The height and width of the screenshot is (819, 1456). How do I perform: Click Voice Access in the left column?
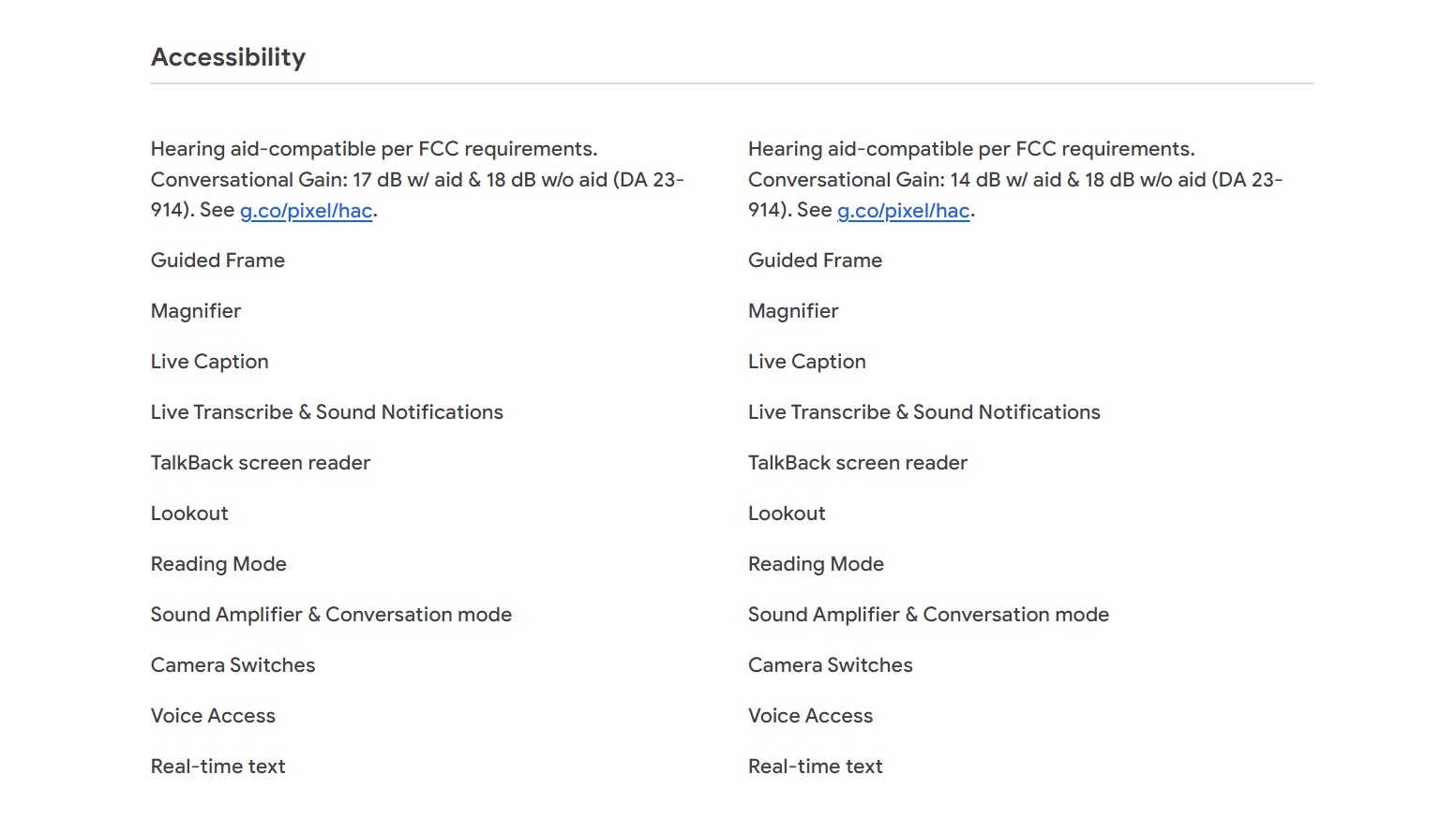[213, 716]
